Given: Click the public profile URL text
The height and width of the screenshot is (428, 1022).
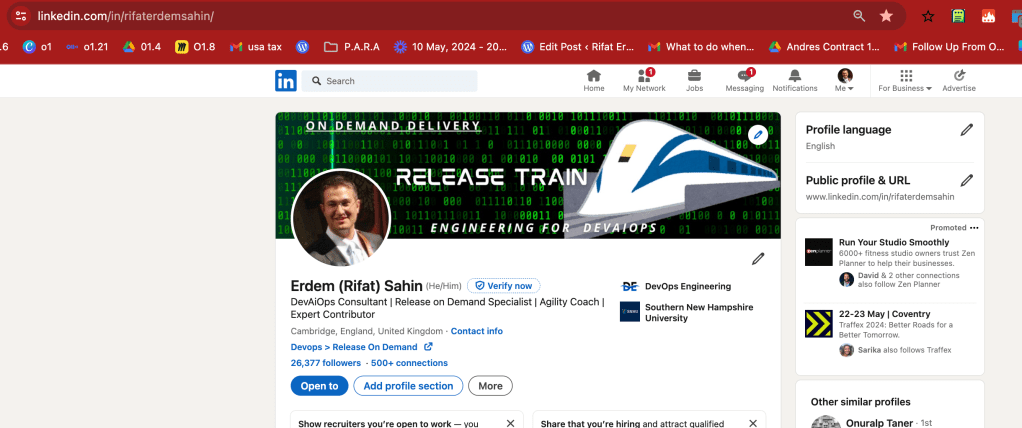Looking at the screenshot, I should pos(880,196).
